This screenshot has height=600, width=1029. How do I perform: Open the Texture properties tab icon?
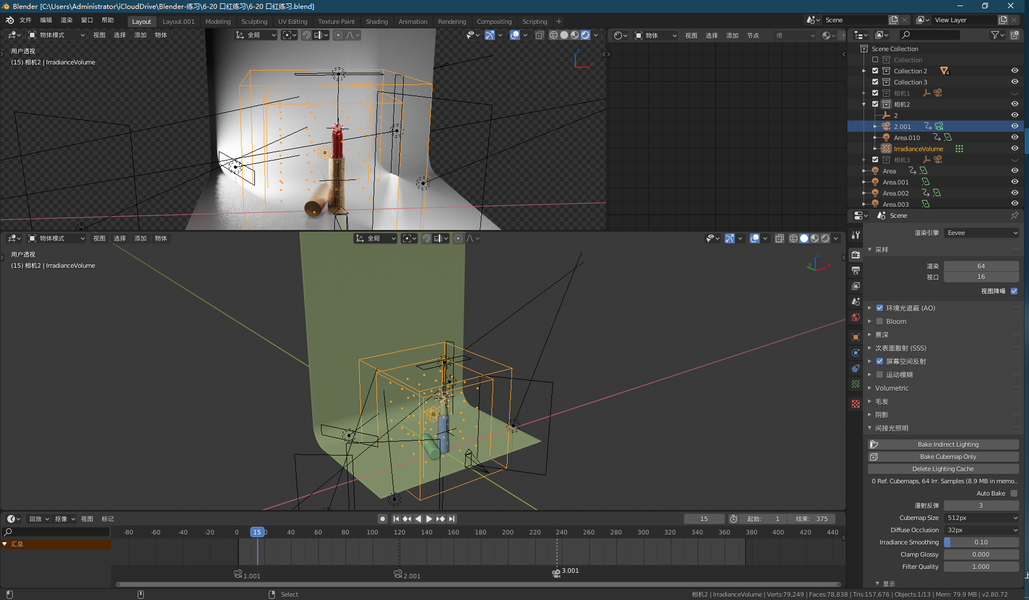click(856, 404)
